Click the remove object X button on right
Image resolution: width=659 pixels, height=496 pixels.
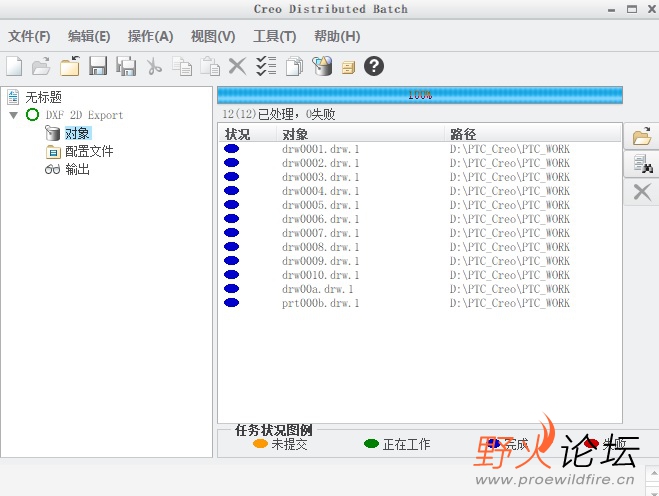pos(642,192)
